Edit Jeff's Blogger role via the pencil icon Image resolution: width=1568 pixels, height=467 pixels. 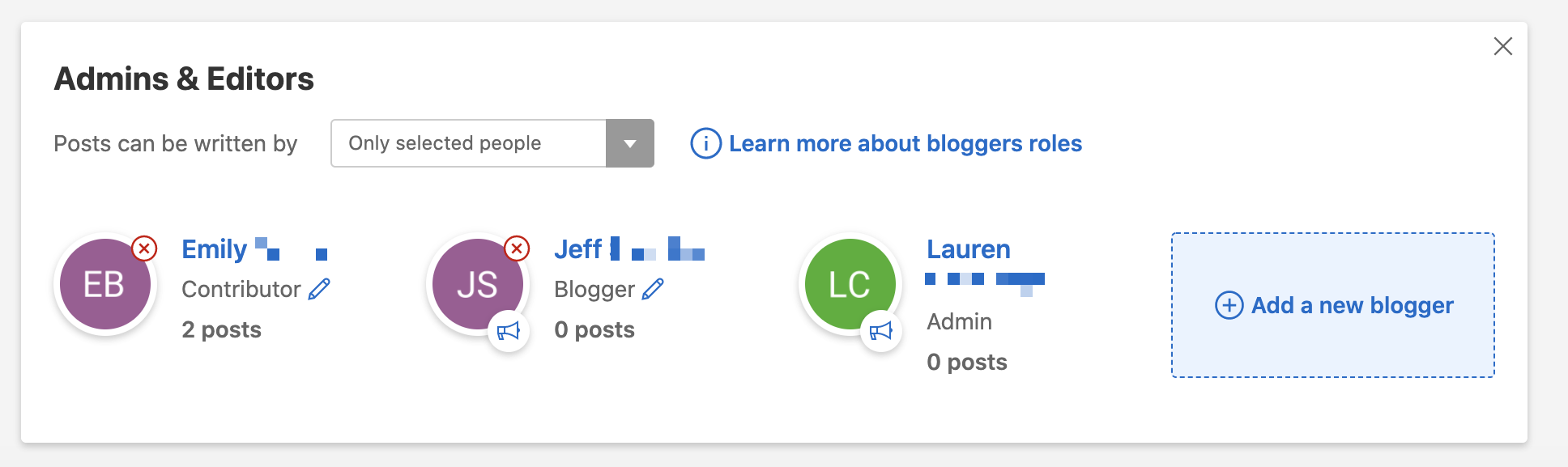click(x=653, y=287)
